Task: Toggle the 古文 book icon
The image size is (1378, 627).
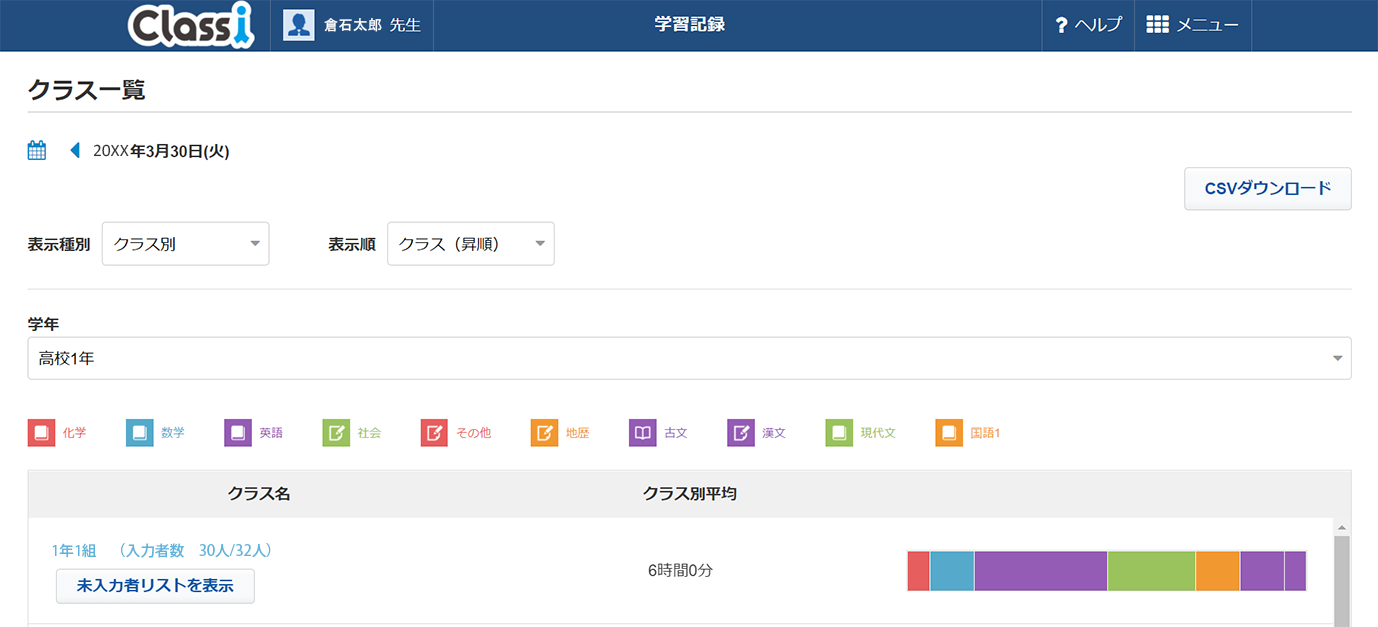Action: pos(642,433)
